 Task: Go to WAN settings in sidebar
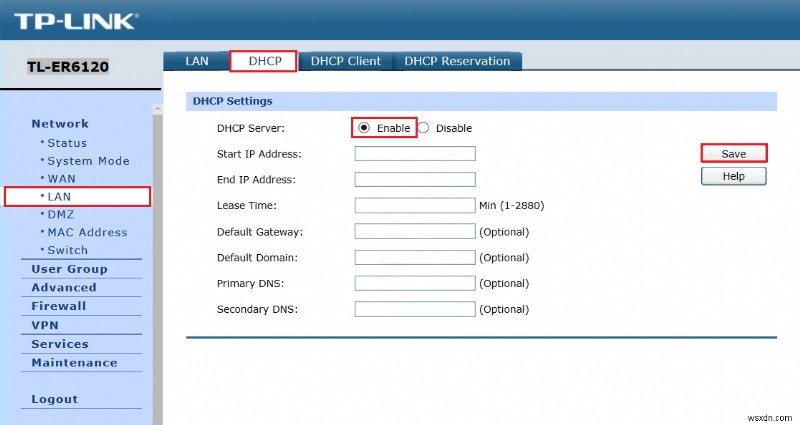click(x=61, y=179)
